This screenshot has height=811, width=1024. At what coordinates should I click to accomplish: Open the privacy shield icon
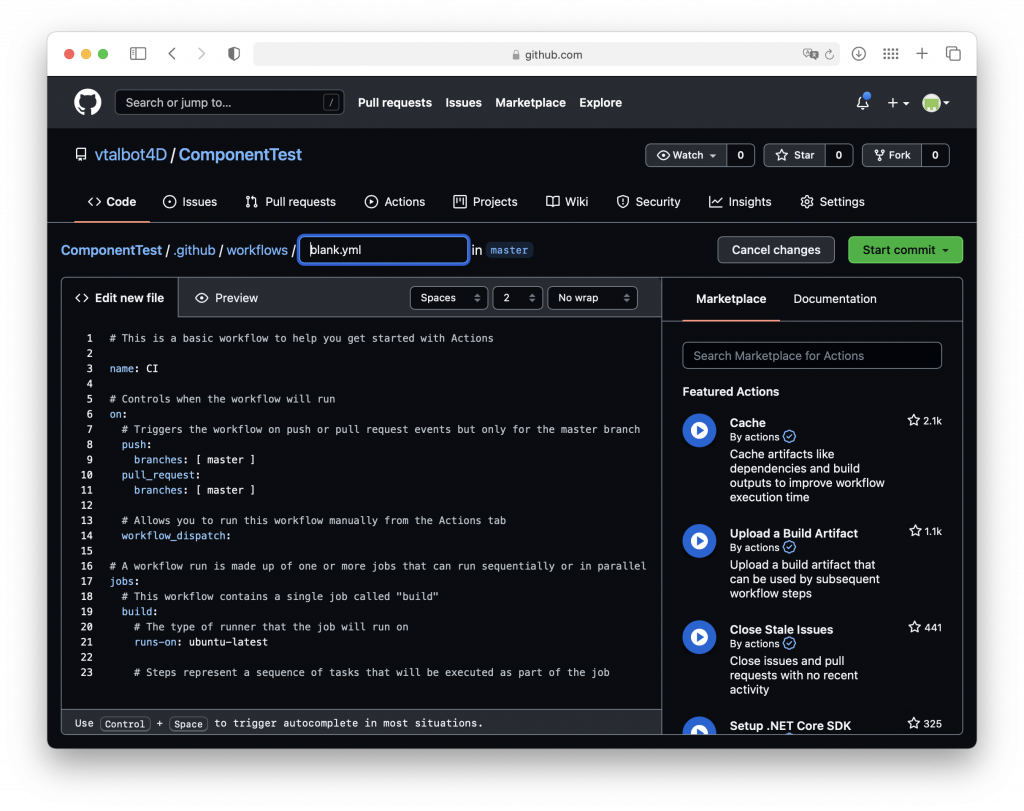pos(234,54)
